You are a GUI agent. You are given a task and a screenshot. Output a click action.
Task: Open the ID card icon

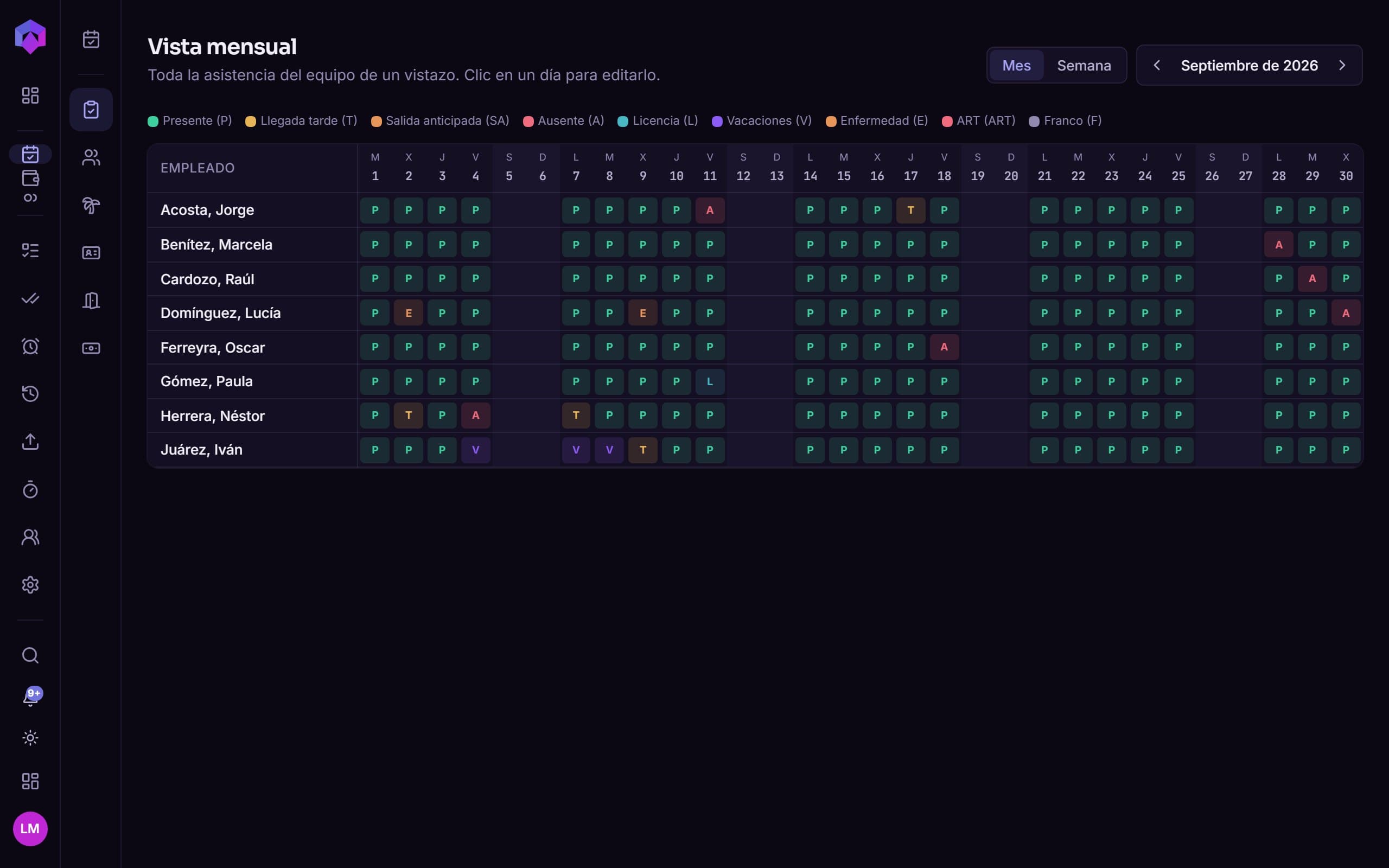click(91, 253)
